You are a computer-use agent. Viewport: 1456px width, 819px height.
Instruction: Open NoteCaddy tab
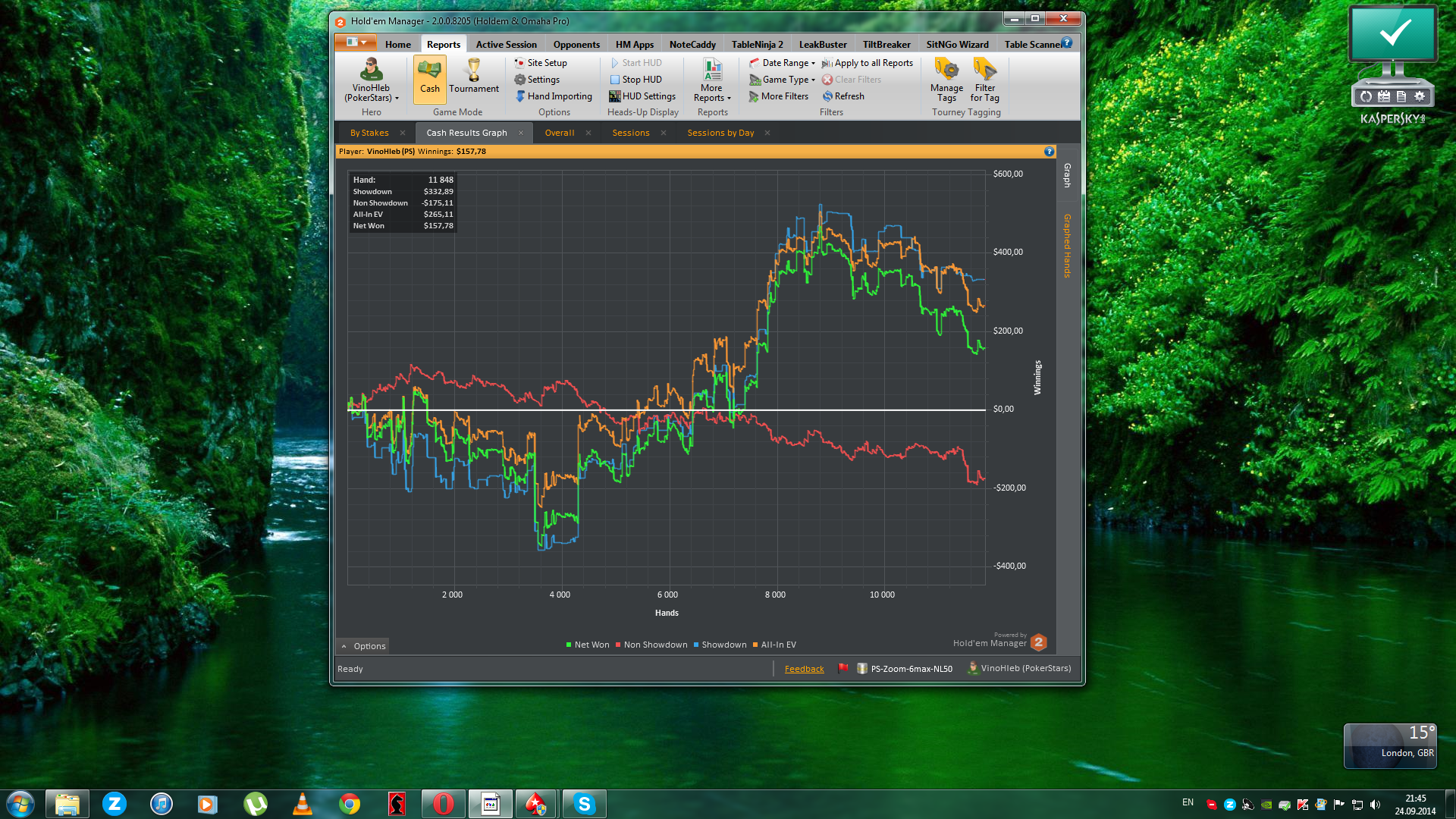692,45
